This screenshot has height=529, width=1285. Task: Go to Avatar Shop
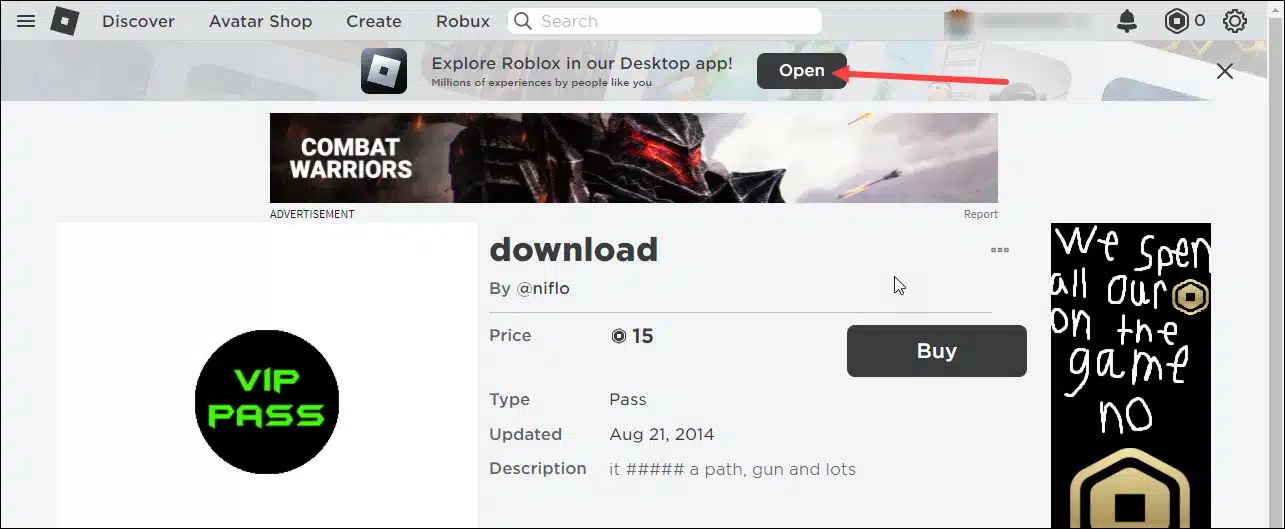[260, 21]
